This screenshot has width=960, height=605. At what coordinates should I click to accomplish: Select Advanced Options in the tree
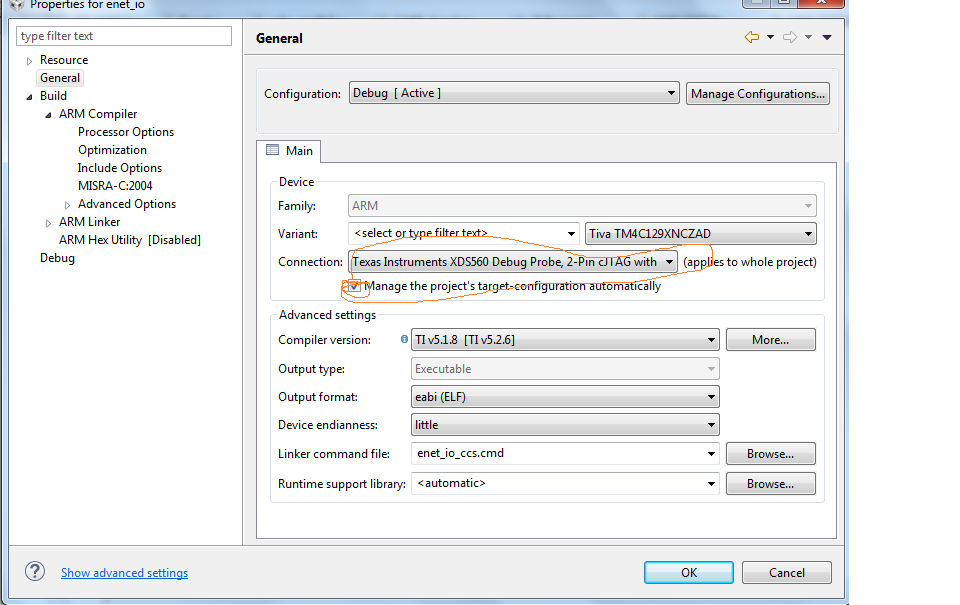pos(127,204)
